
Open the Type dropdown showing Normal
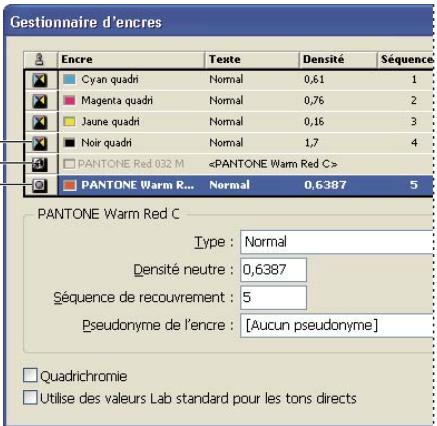[x=337, y=242]
